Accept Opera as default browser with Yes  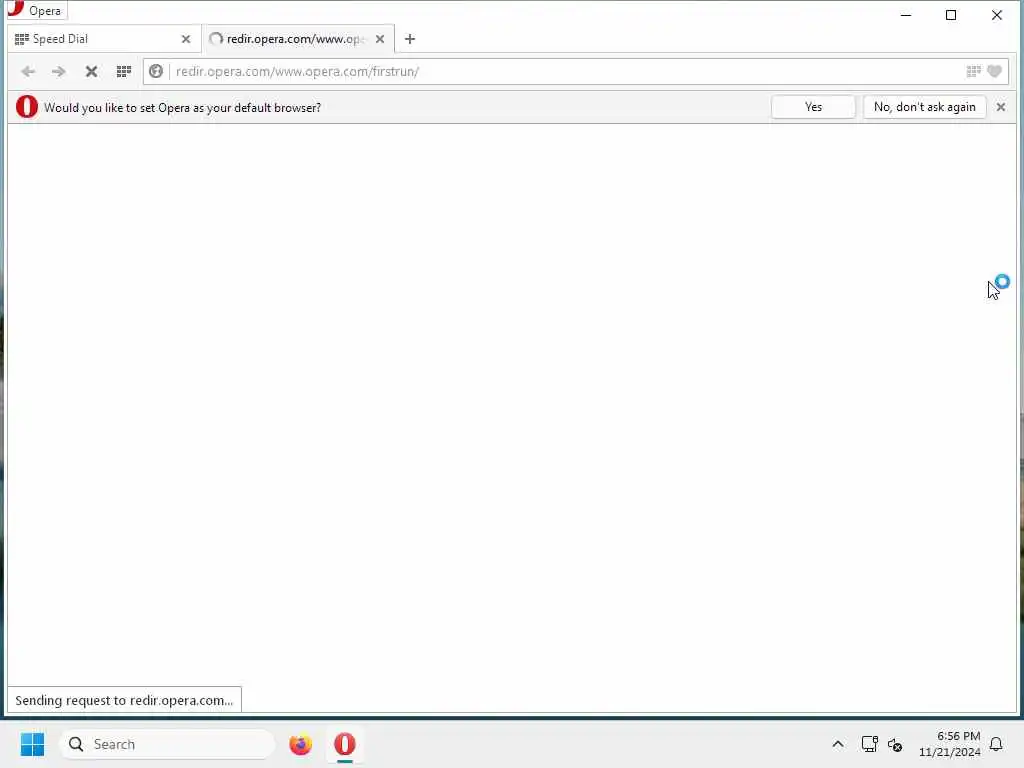[813, 107]
